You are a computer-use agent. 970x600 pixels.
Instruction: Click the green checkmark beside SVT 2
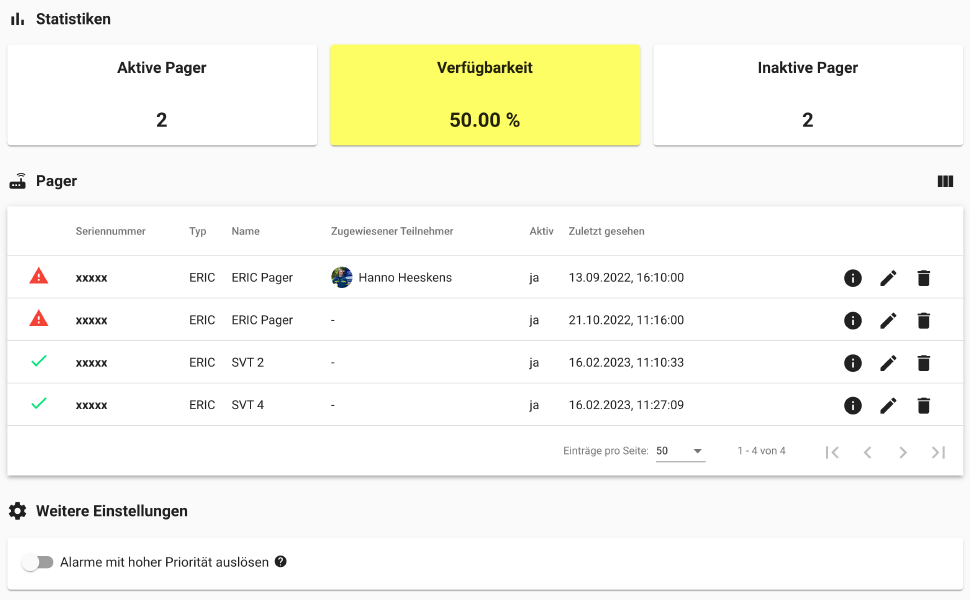(38, 362)
